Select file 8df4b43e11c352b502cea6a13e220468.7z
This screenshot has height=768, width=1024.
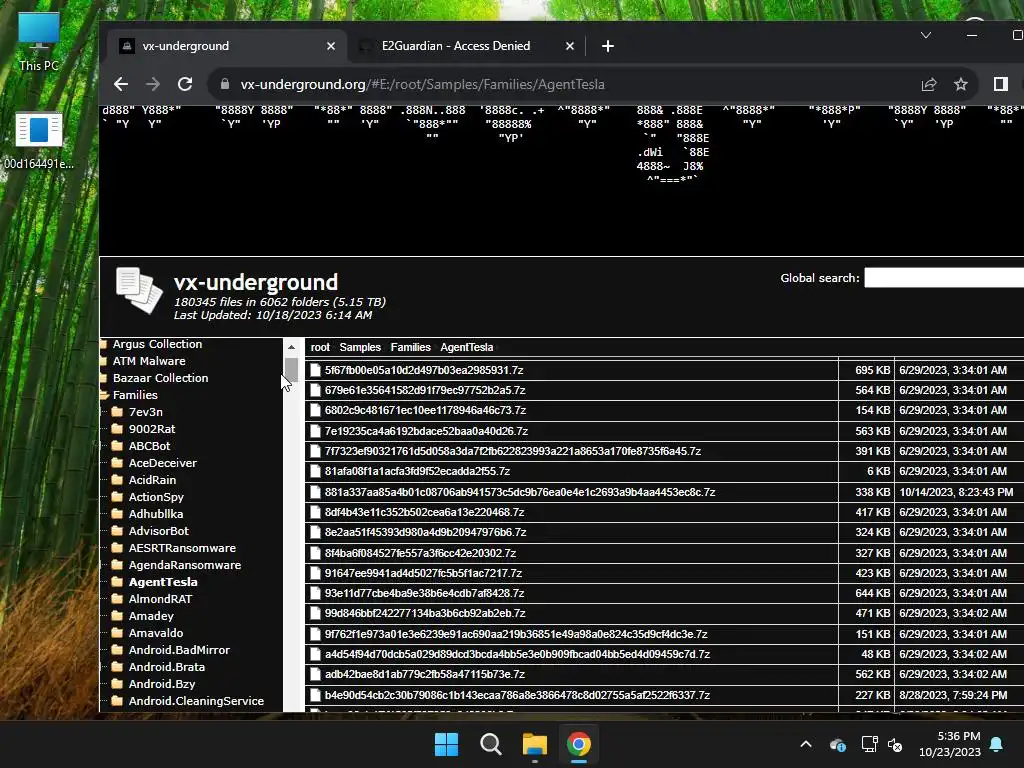tap(424, 512)
